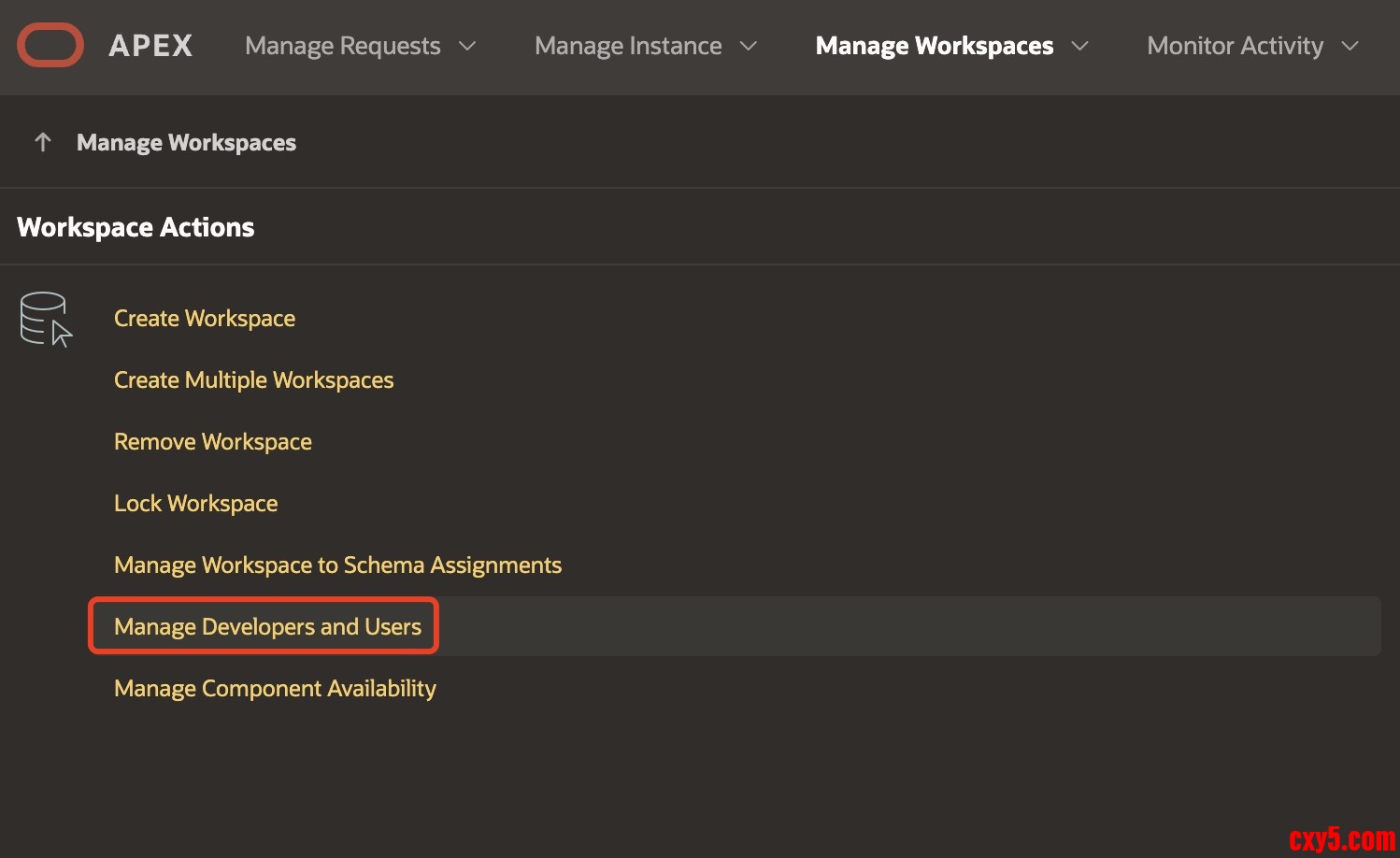The height and width of the screenshot is (858, 1400).
Task: Open the Monitor Activity menu
Action: click(1235, 46)
